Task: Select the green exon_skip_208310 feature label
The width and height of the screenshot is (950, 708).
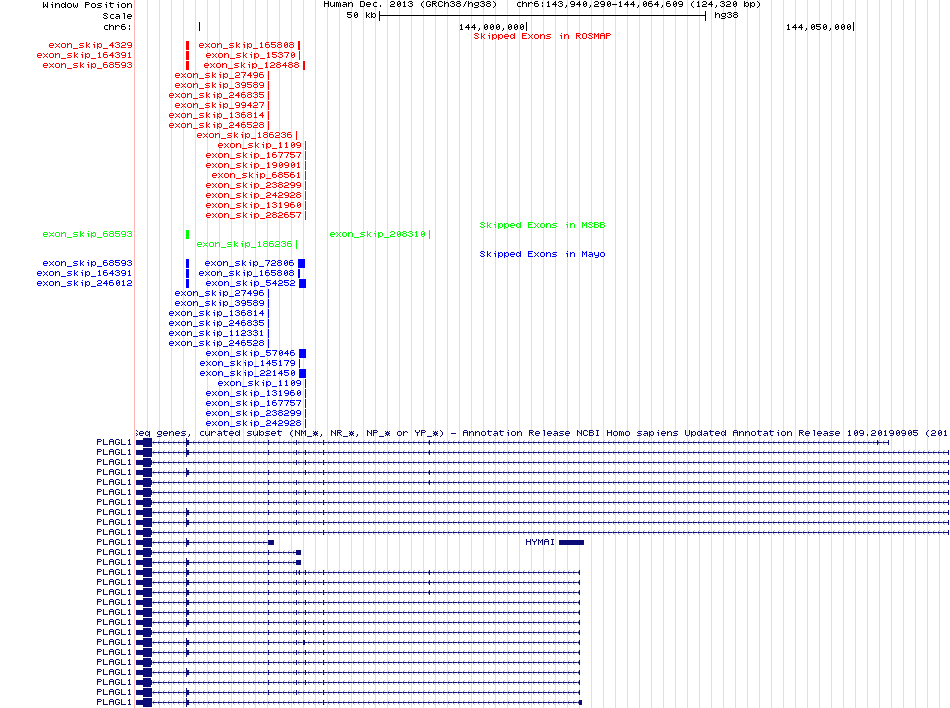Action: [379, 234]
